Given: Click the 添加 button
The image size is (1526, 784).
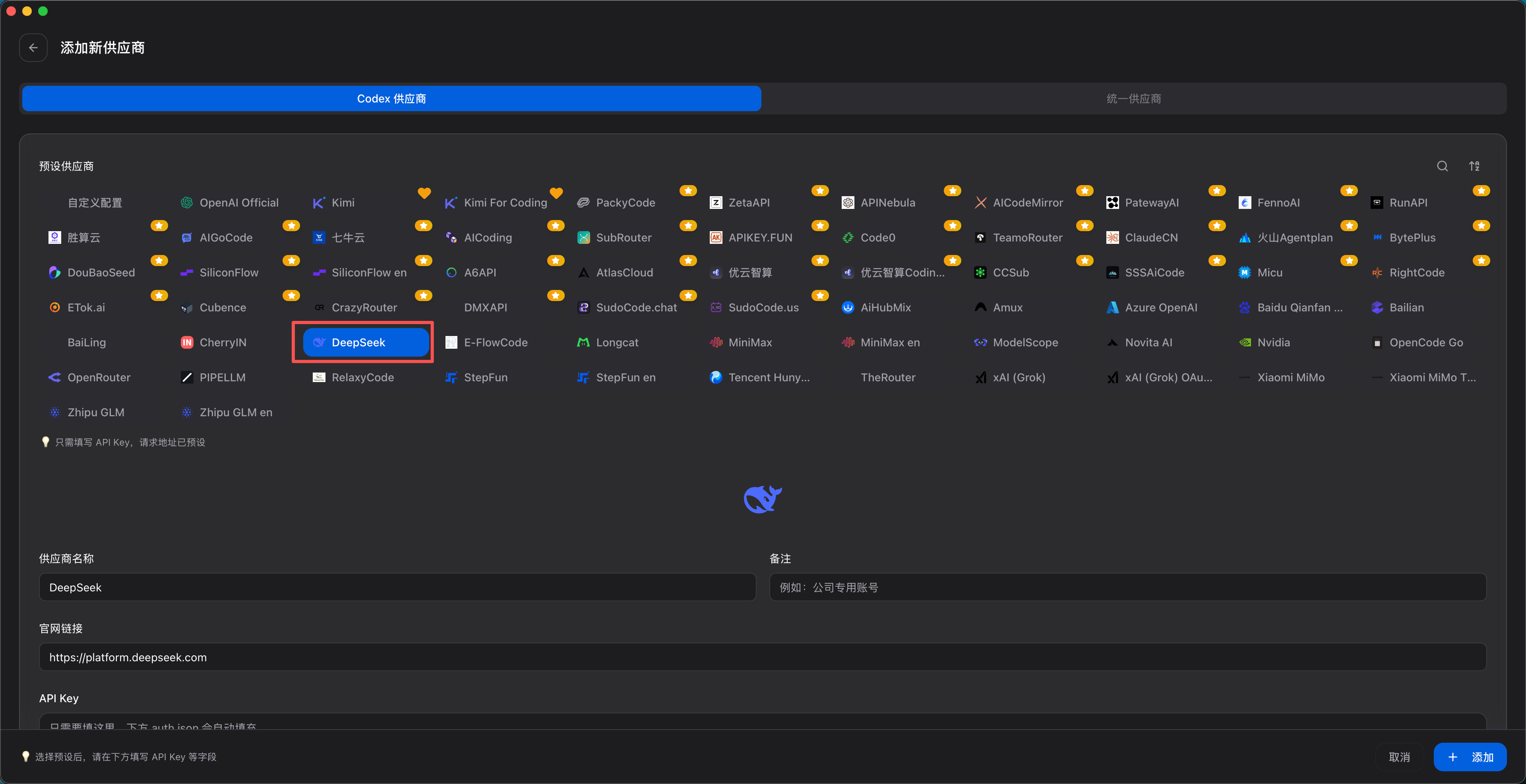Looking at the screenshot, I should pyautogui.click(x=1470, y=757).
